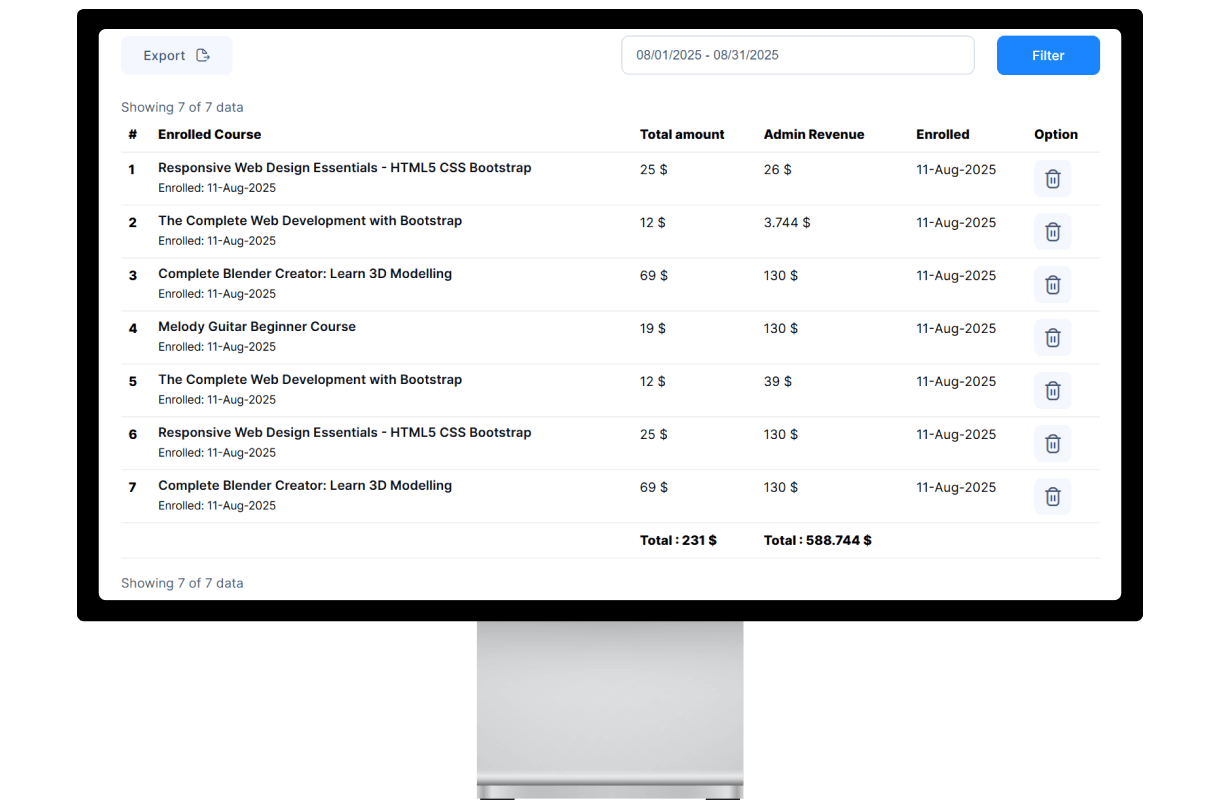Open row 1 Responsive Web Design Essentials title
1220x800 pixels.
pyautogui.click(x=344, y=168)
